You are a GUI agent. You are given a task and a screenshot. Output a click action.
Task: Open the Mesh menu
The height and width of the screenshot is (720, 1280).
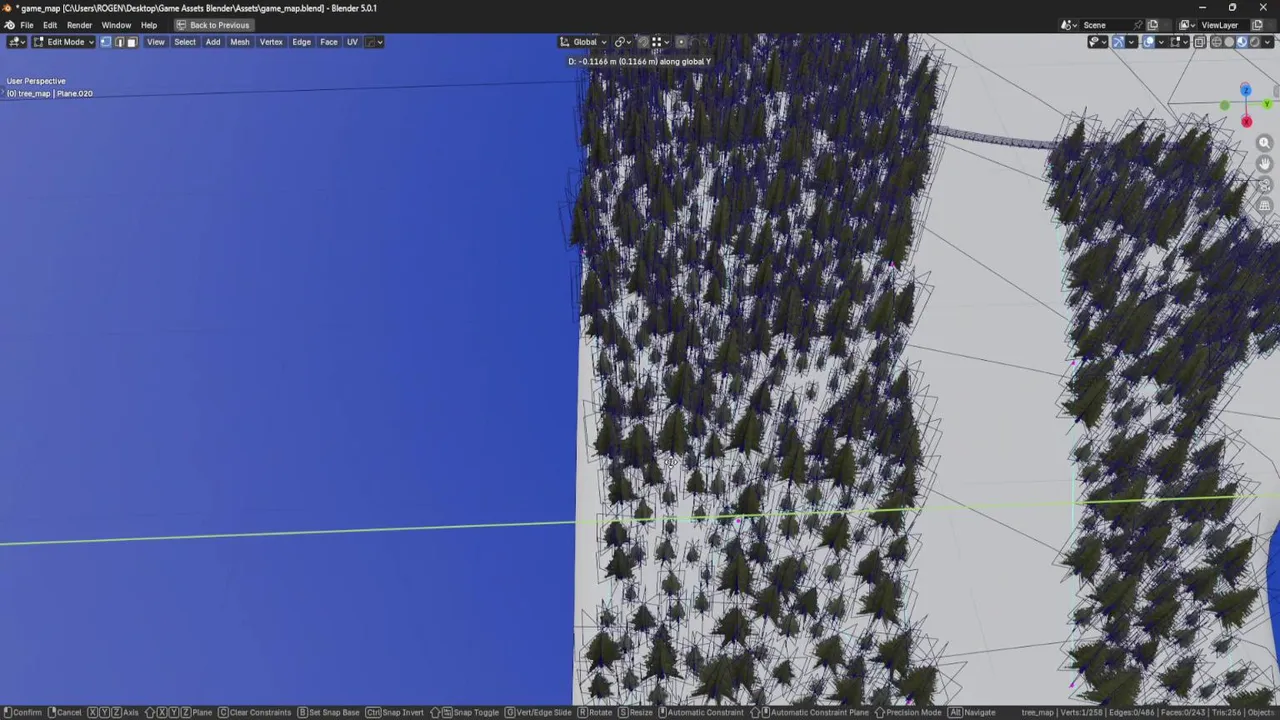click(x=240, y=42)
